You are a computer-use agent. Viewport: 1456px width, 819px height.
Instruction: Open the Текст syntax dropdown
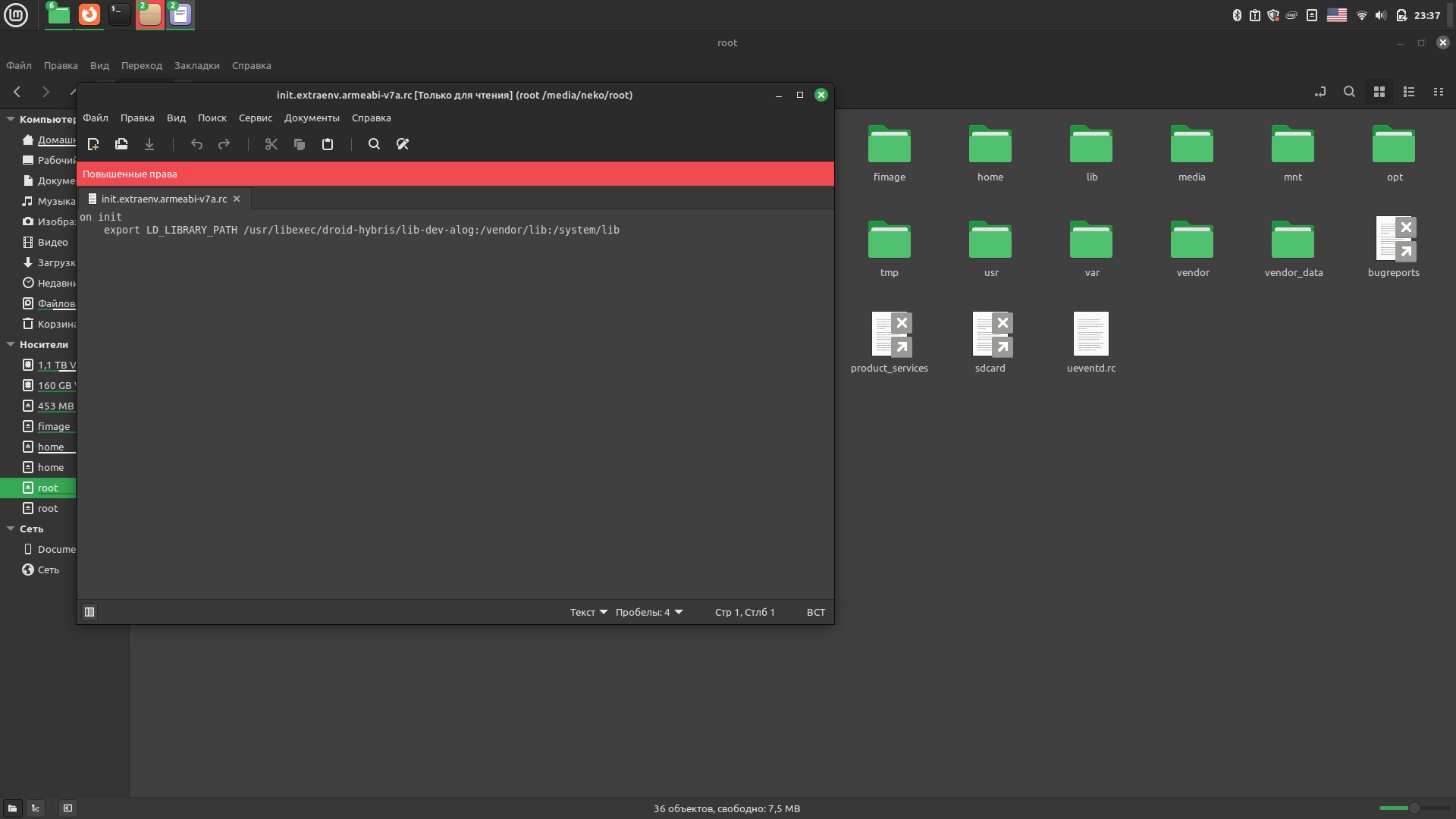coord(588,612)
